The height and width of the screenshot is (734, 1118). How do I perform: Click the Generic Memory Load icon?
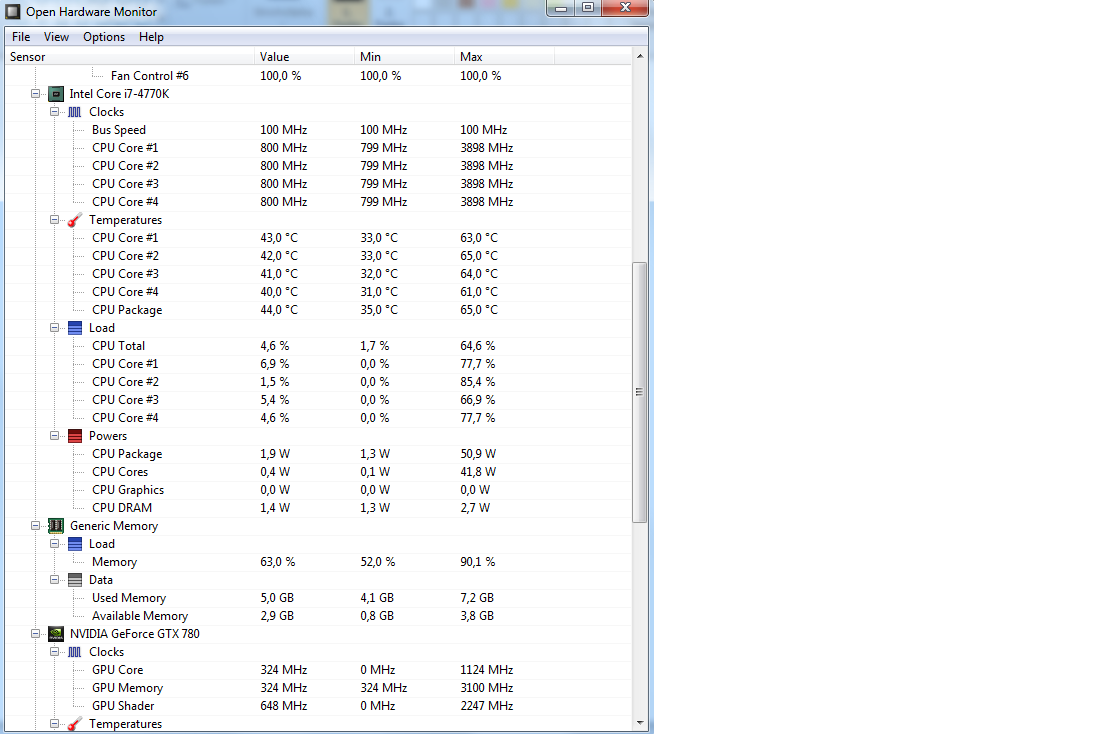75,544
